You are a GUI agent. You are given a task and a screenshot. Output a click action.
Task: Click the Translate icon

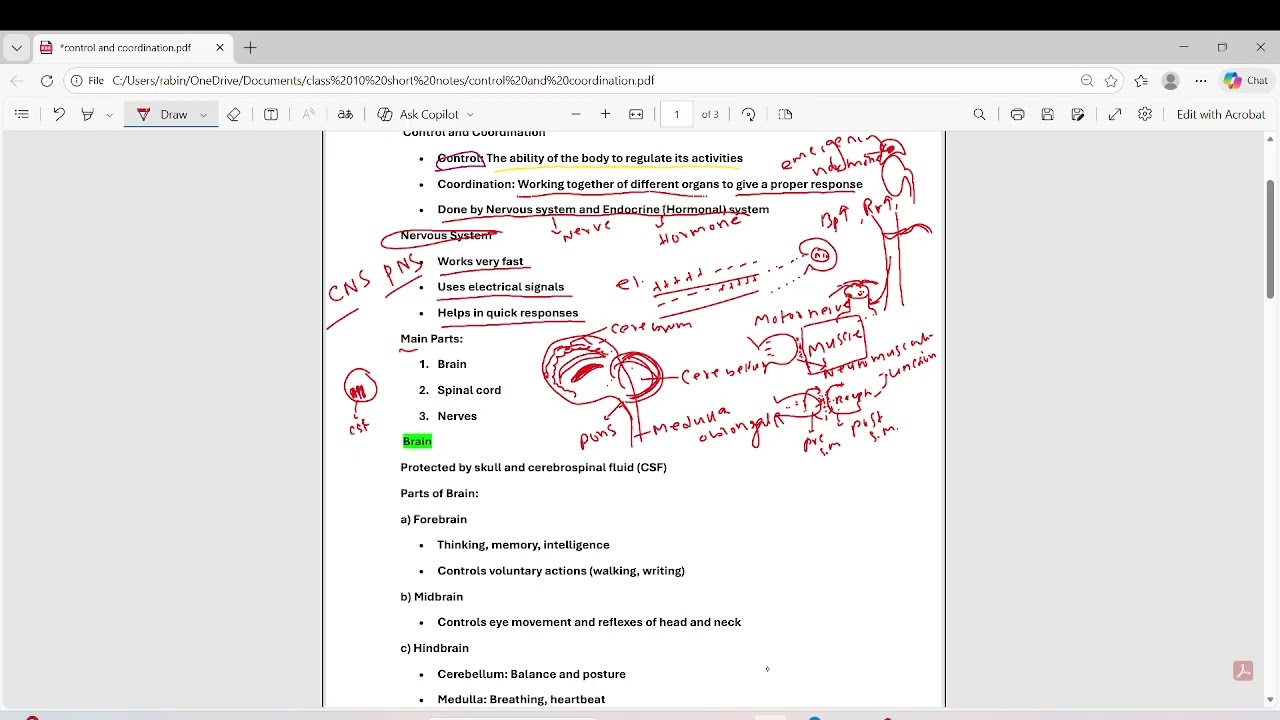coord(345,115)
